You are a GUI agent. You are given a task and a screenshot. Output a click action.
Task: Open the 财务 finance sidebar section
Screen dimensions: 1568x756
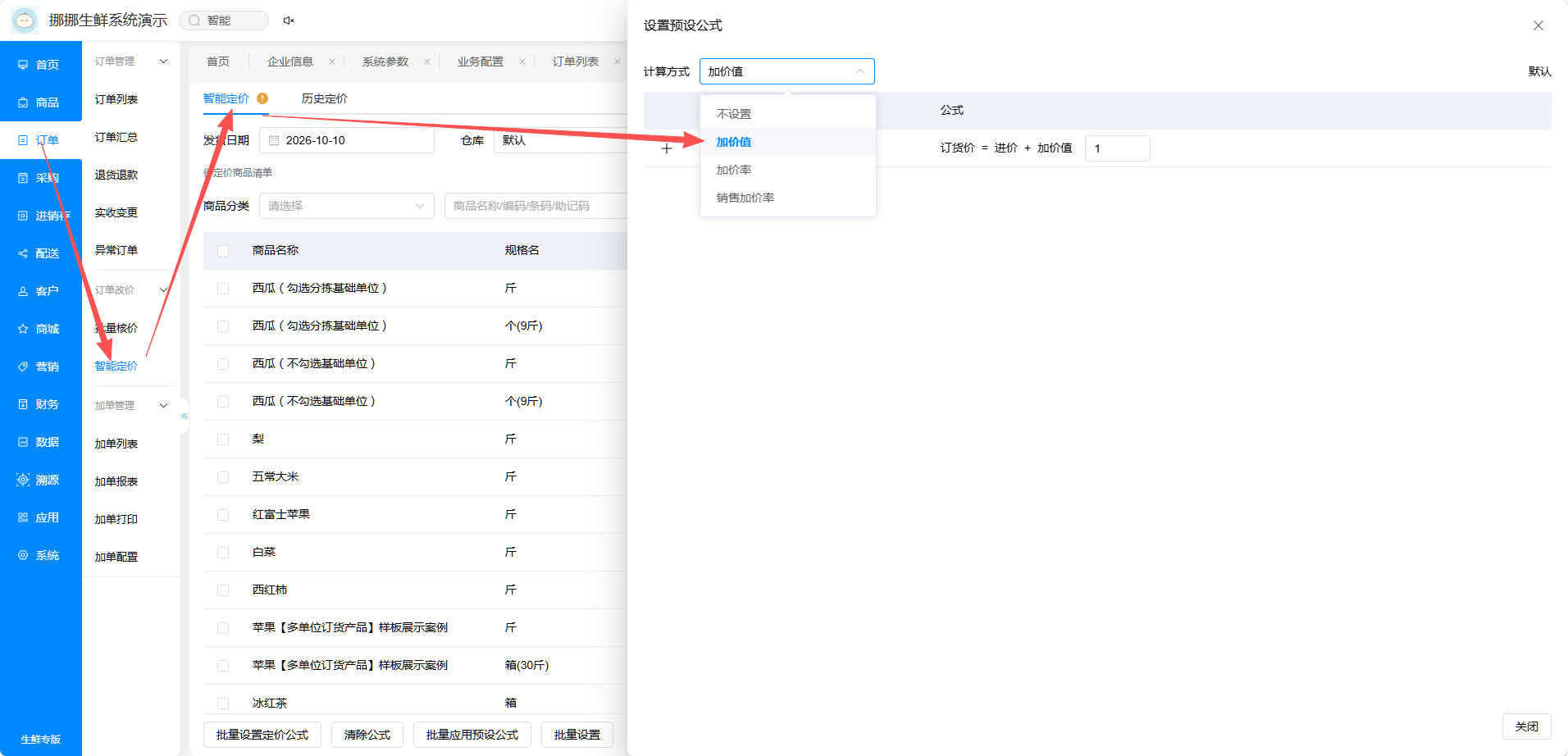(x=40, y=404)
